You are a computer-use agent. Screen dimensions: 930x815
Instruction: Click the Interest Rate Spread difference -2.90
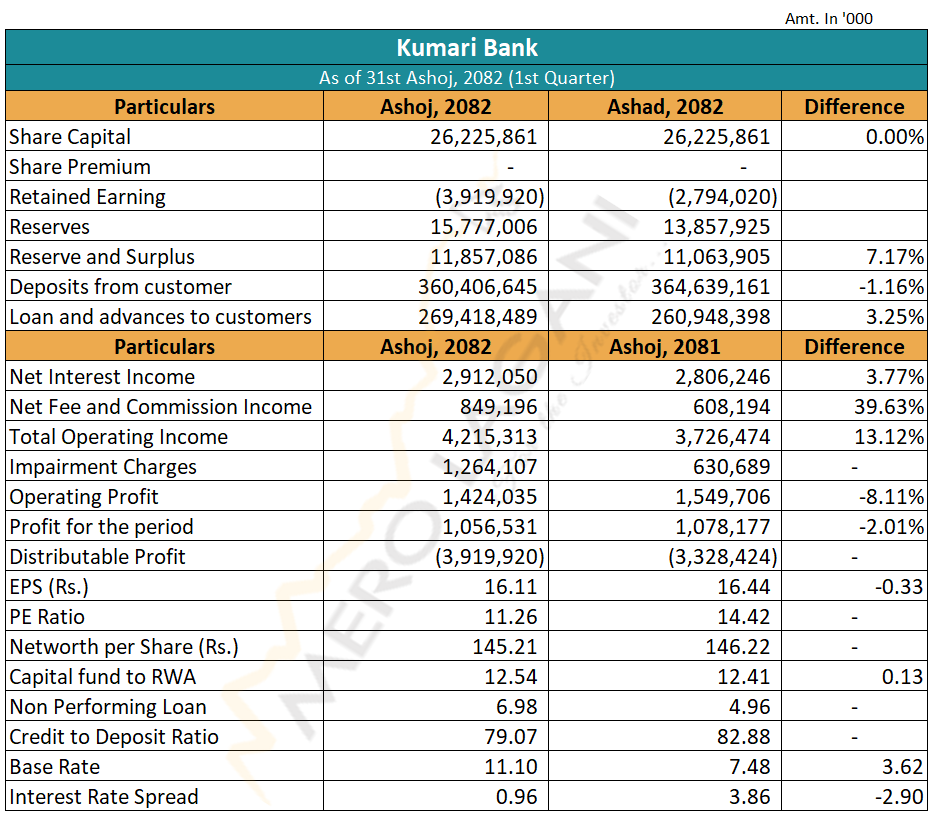click(x=898, y=797)
